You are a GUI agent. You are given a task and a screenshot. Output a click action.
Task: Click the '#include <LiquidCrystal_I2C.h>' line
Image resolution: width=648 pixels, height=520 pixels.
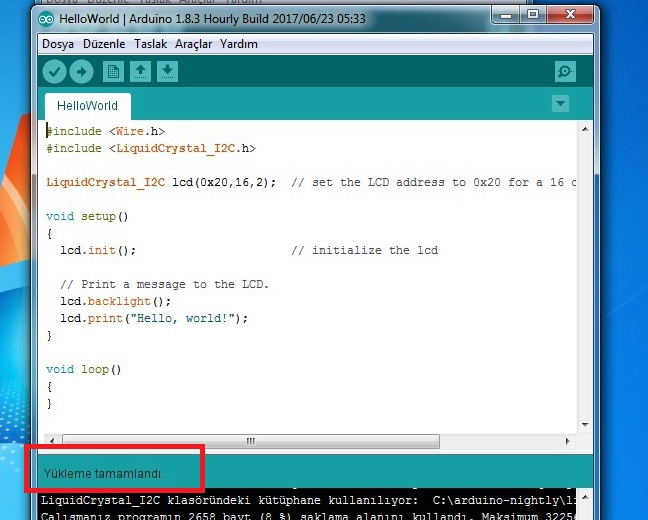click(151, 148)
